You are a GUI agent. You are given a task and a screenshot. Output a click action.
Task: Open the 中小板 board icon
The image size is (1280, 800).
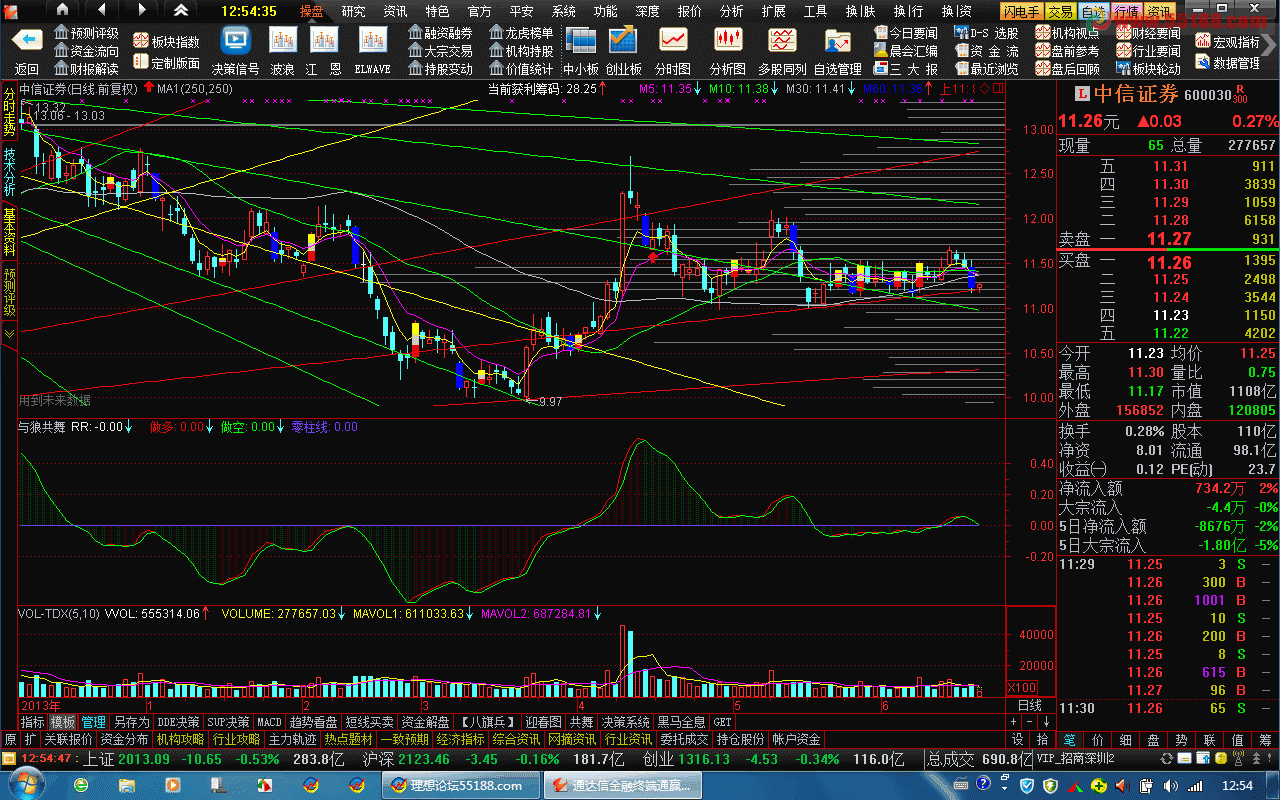pos(580,40)
